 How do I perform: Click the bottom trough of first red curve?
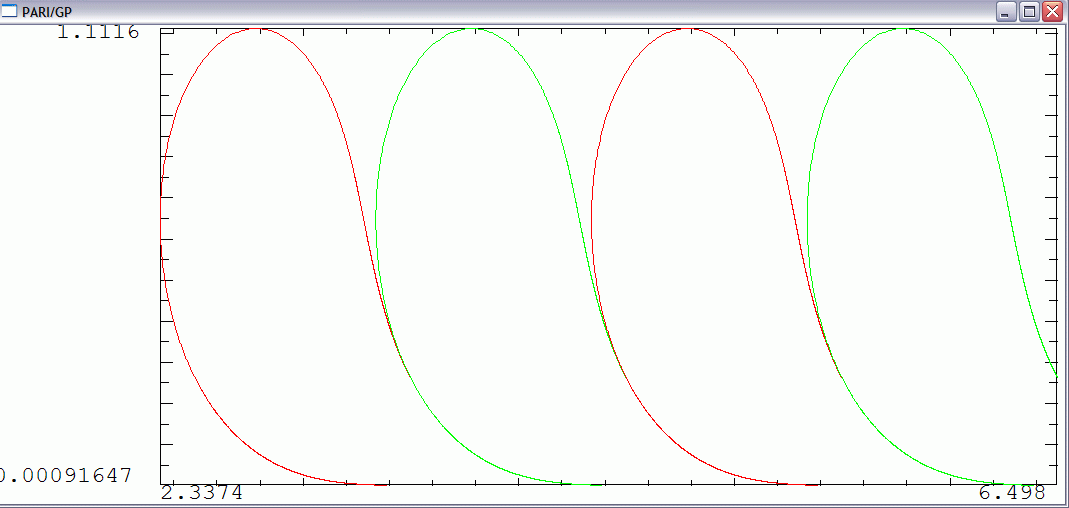pos(370,484)
